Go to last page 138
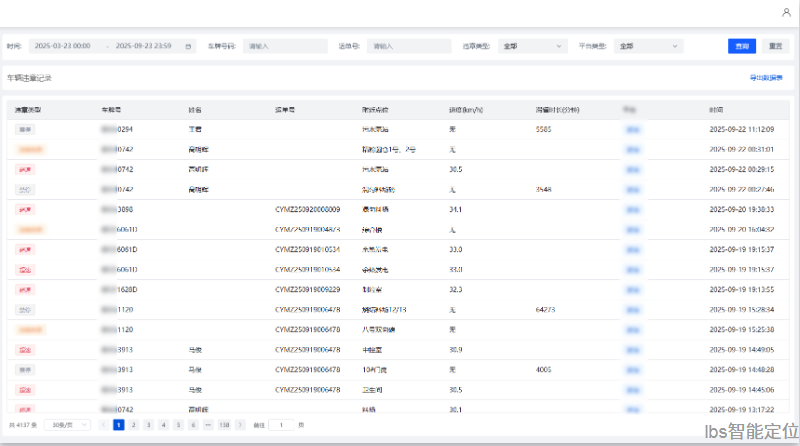The height and width of the screenshot is (446, 800). [x=224, y=425]
